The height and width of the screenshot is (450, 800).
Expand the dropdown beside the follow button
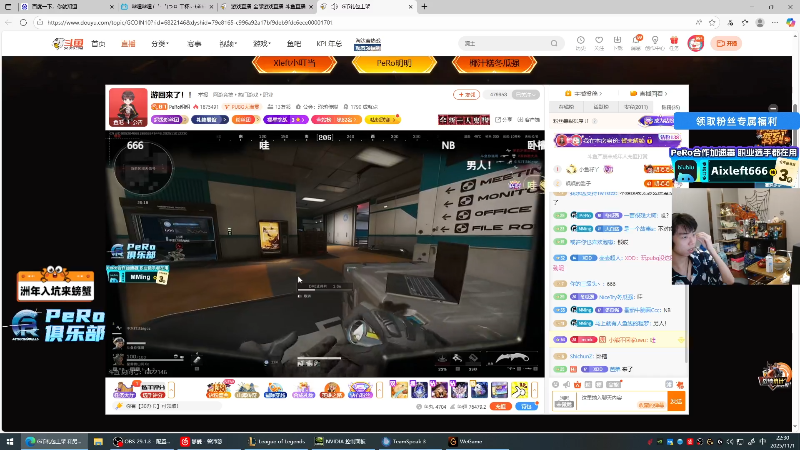[x=526, y=94]
